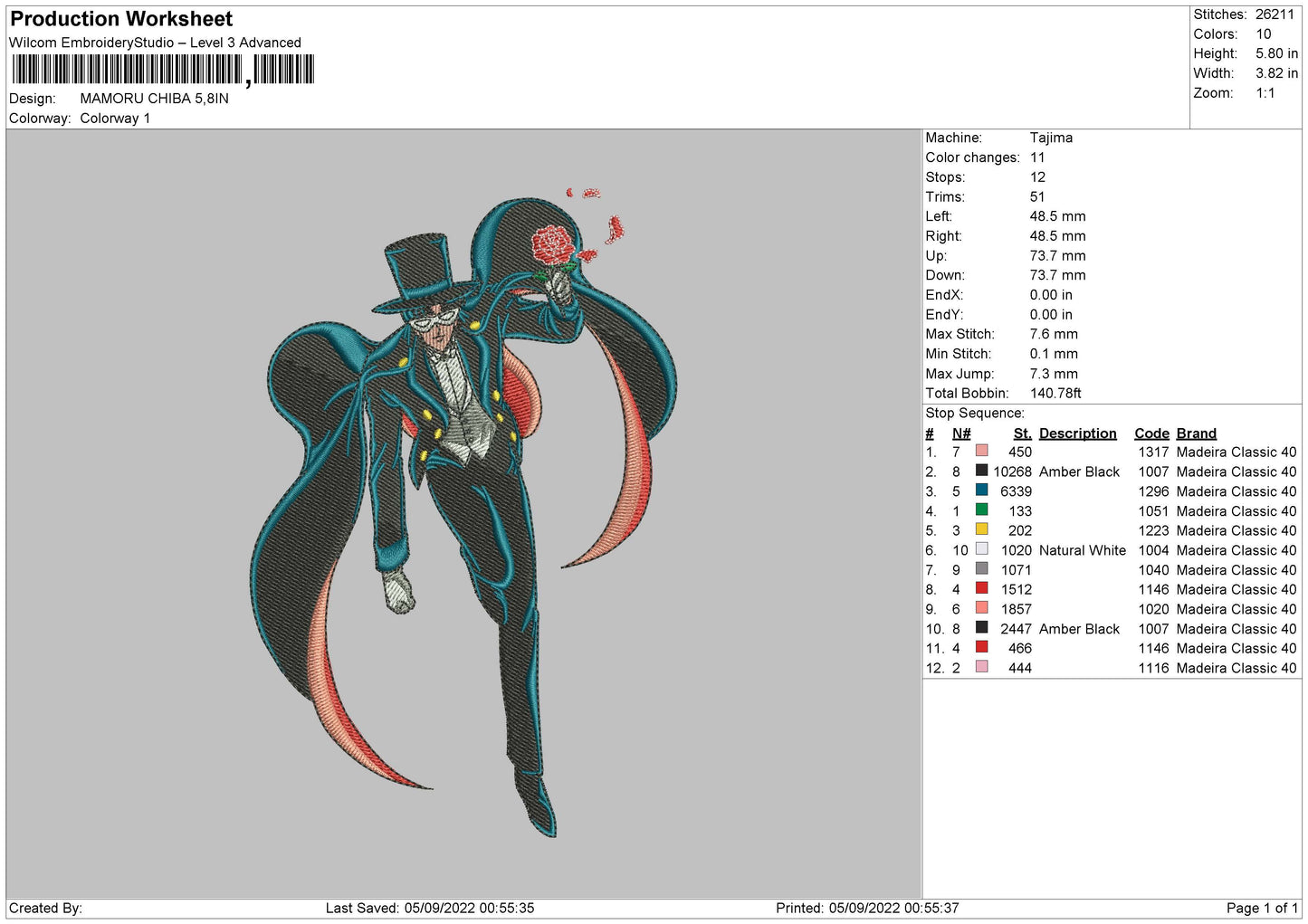This screenshot has width=1308, height=924.
Task: Click the 'Natural White' description
Action: click(x=1083, y=550)
